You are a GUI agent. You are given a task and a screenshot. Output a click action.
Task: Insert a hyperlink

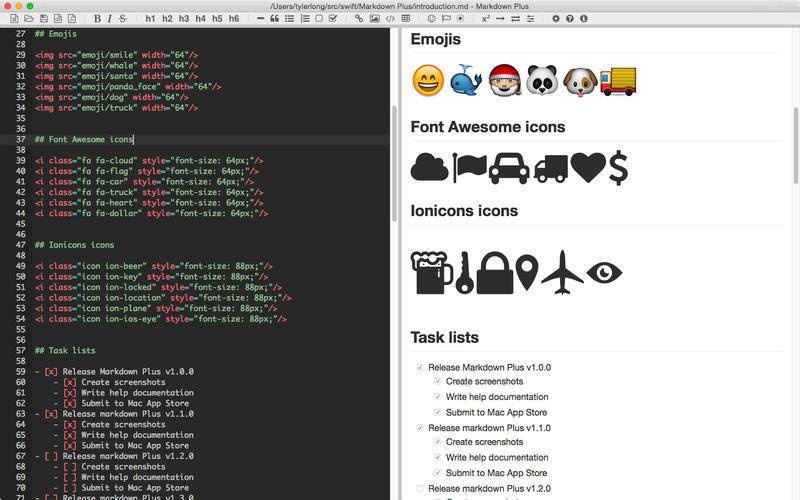pyautogui.click(x=359, y=18)
